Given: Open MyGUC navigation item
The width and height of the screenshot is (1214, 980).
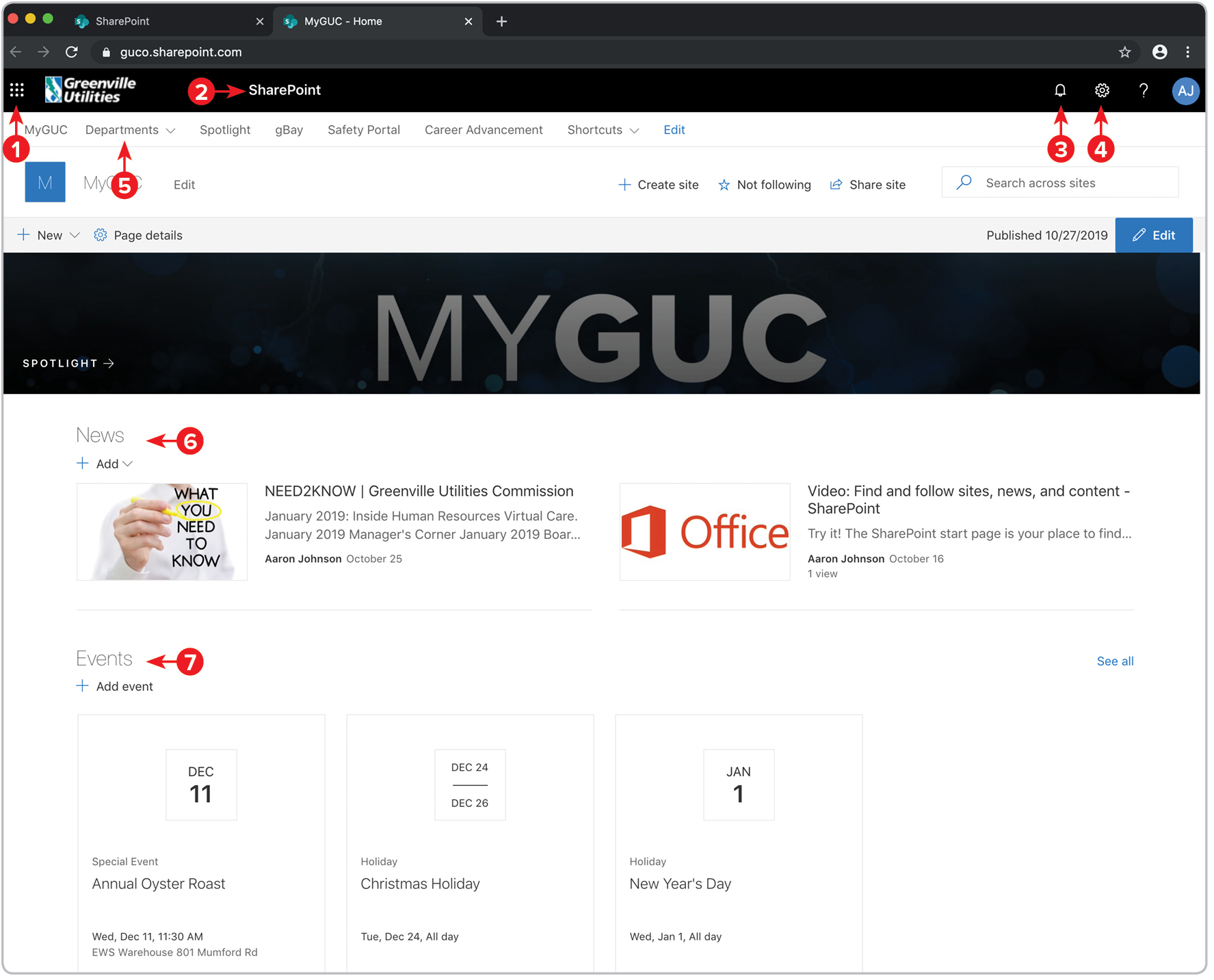Looking at the screenshot, I should pos(46,130).
